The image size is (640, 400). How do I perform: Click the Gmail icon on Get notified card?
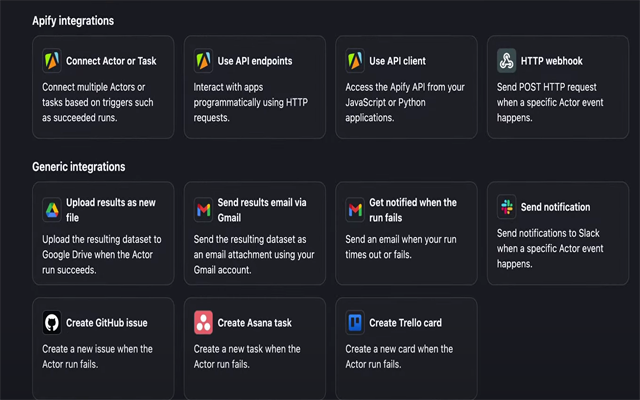[x=355, y=210]
